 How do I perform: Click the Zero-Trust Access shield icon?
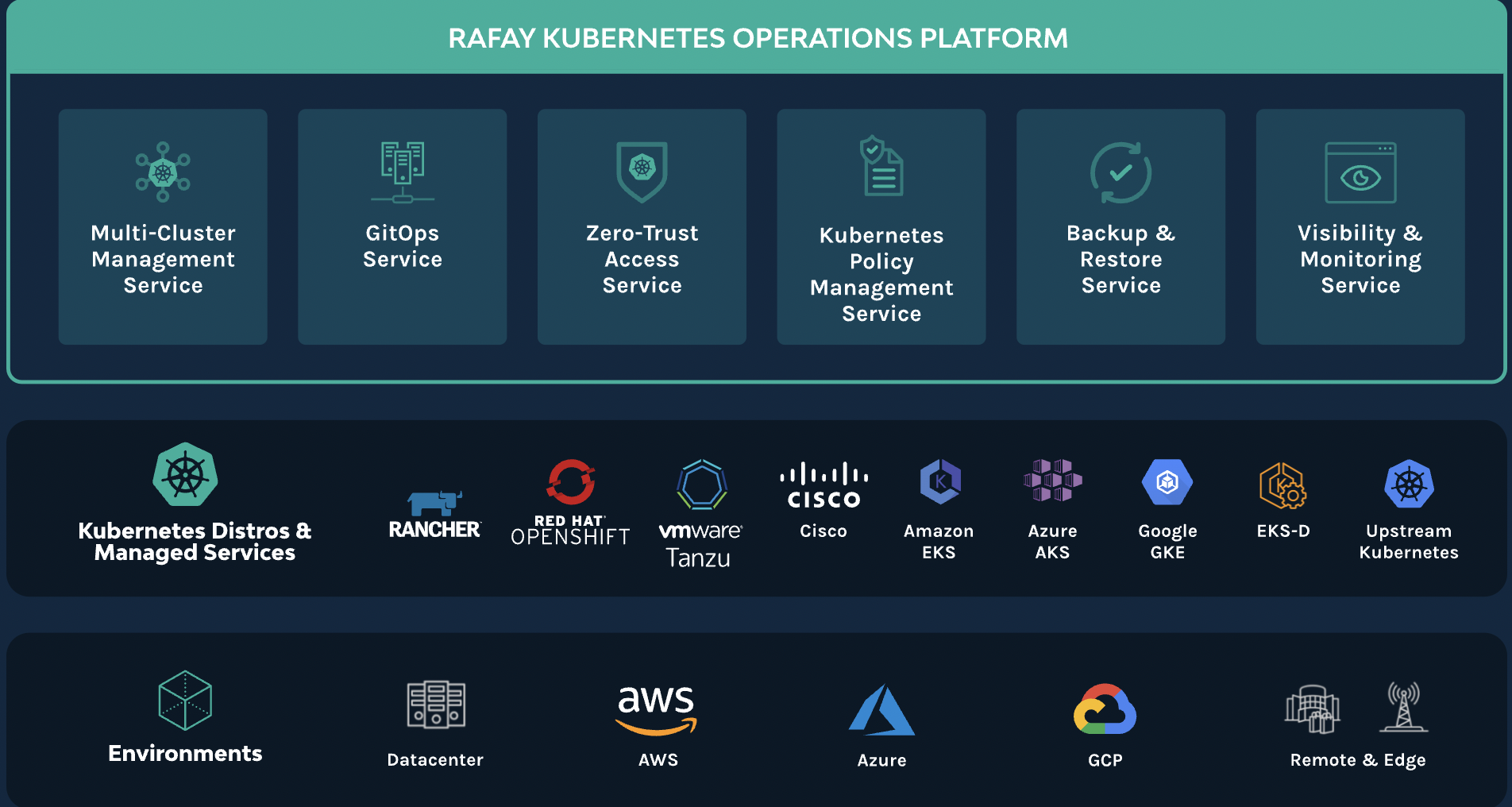point(642,172)
